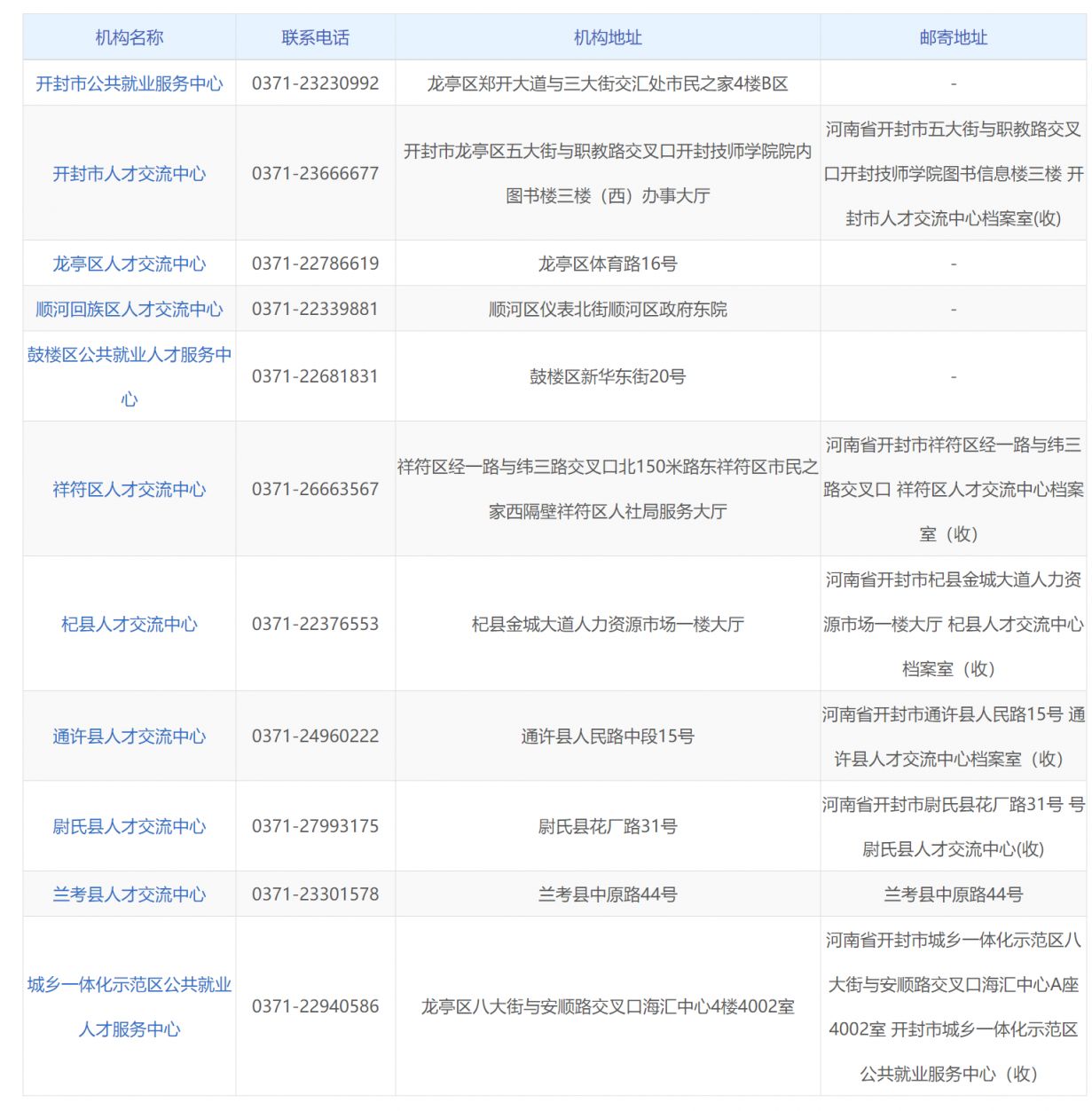
Task: Click address 尉氏县花厂路31号
Action: (x=608, y=826)
